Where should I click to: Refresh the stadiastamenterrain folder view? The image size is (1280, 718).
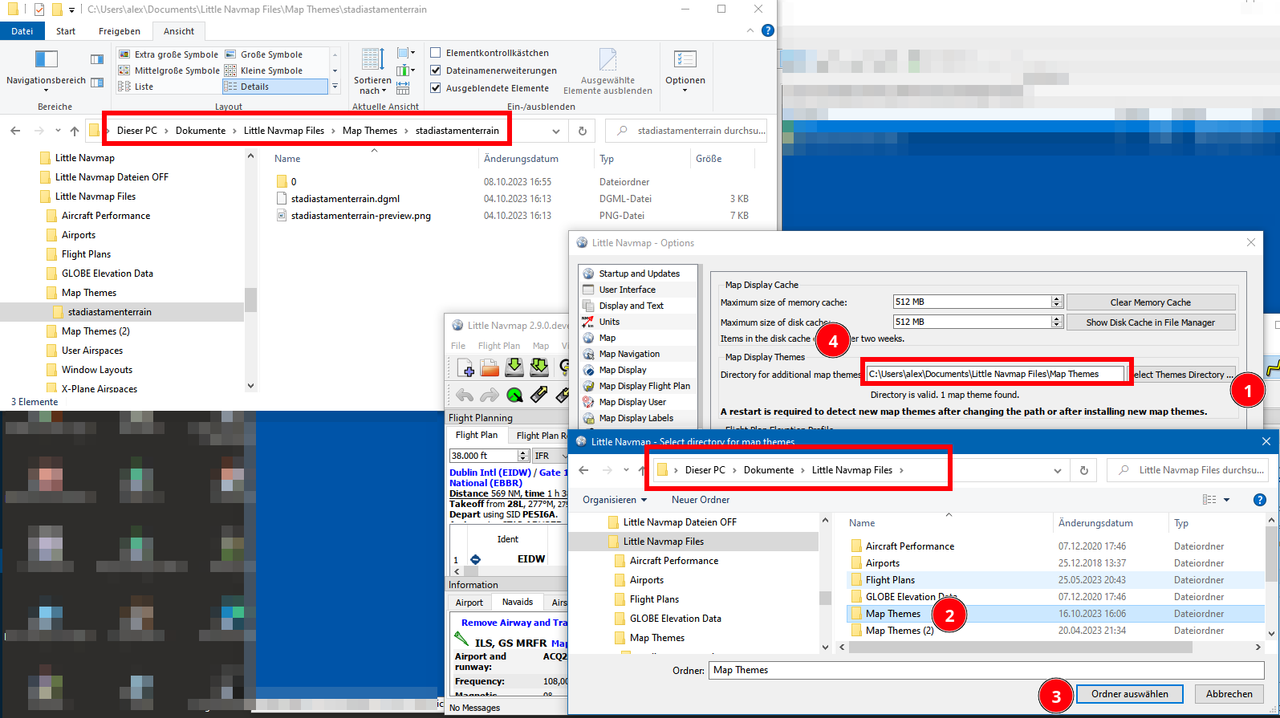click(x=582, y=131)
